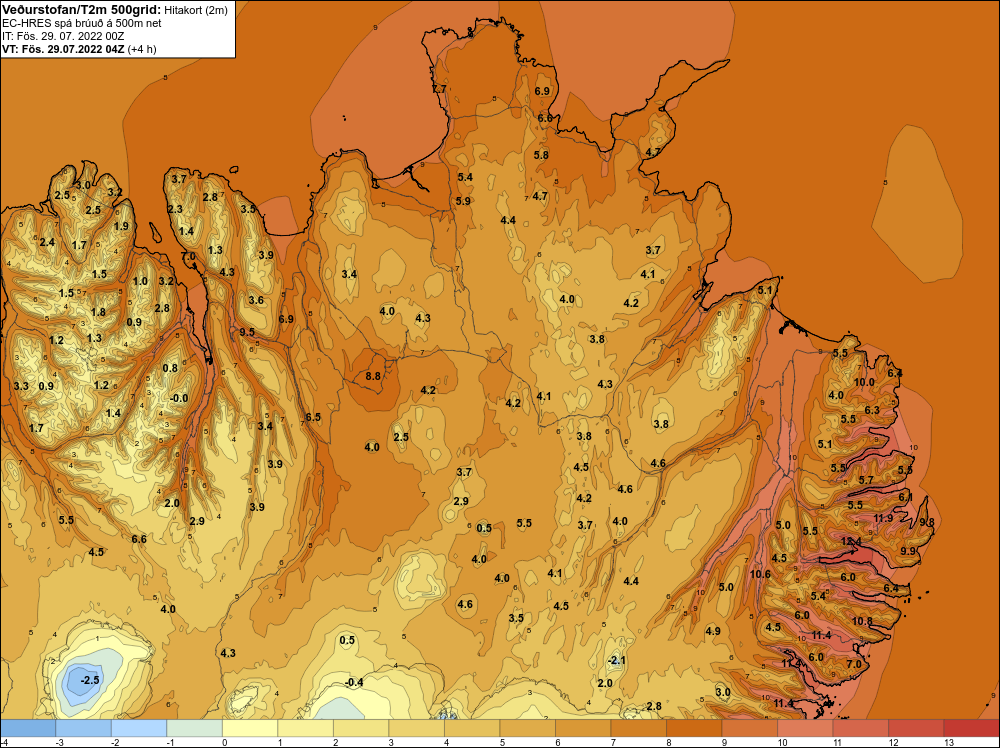Click the 6.1 temperature value

pos(906,497)
